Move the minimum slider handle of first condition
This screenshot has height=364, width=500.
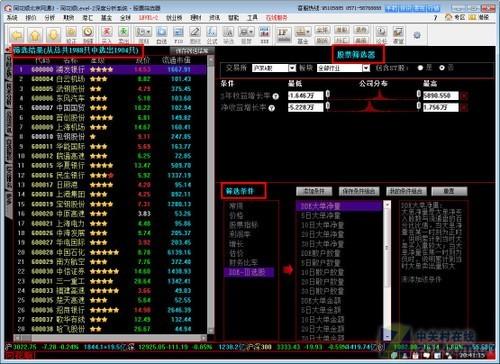328,94
